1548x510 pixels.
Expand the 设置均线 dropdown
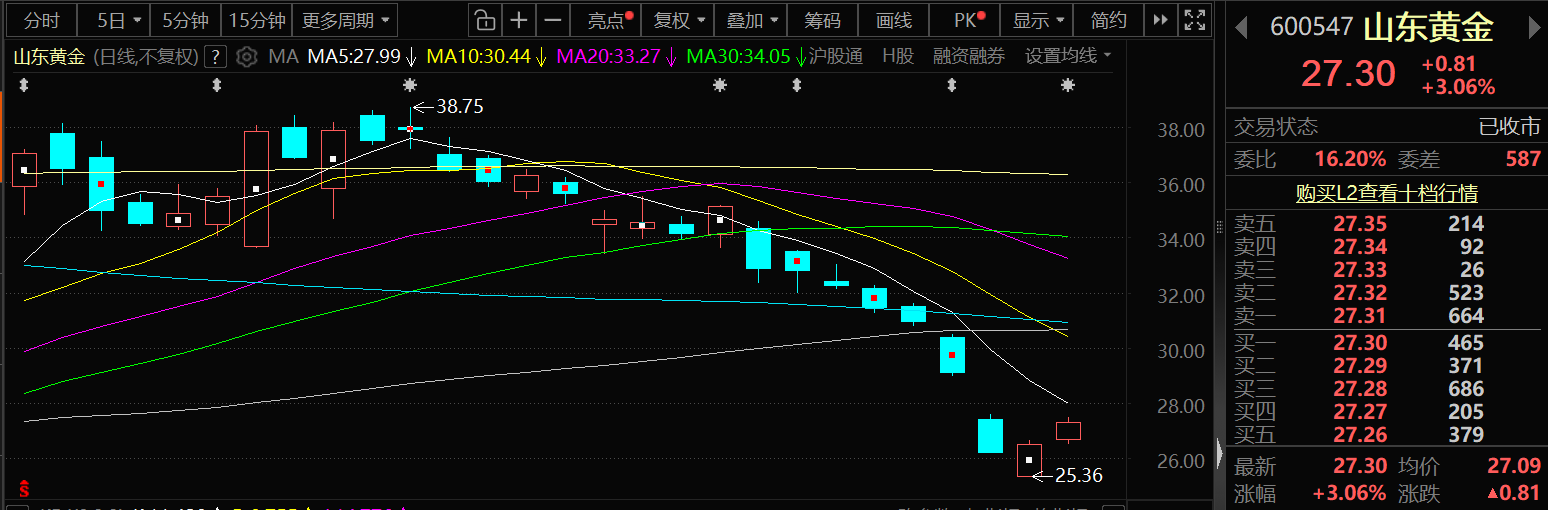coord(1068,57)
